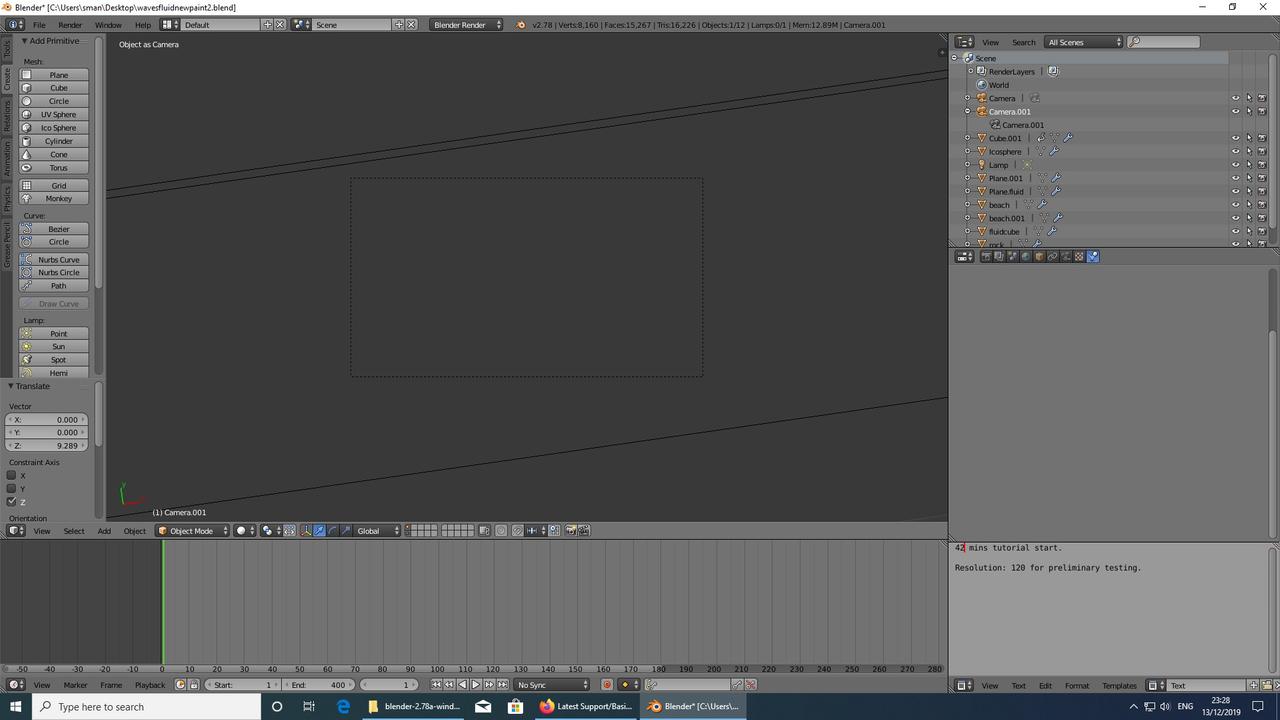Jump to the end frame of timeline

502,685
